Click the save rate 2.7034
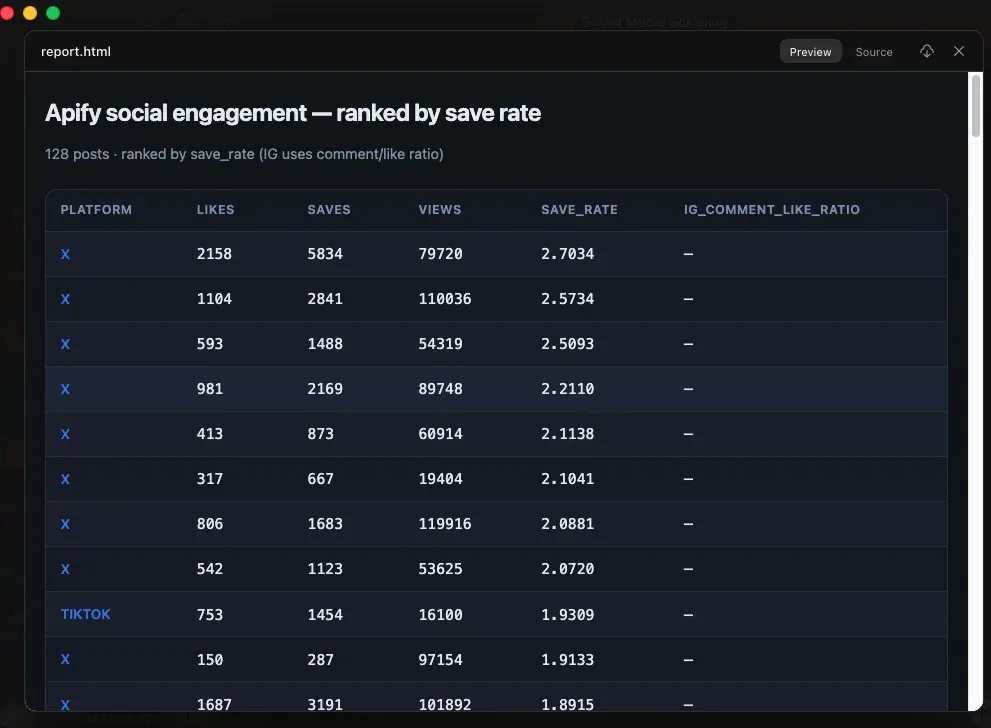The height and width of the screenshot is (728, 991). (568, 254)
